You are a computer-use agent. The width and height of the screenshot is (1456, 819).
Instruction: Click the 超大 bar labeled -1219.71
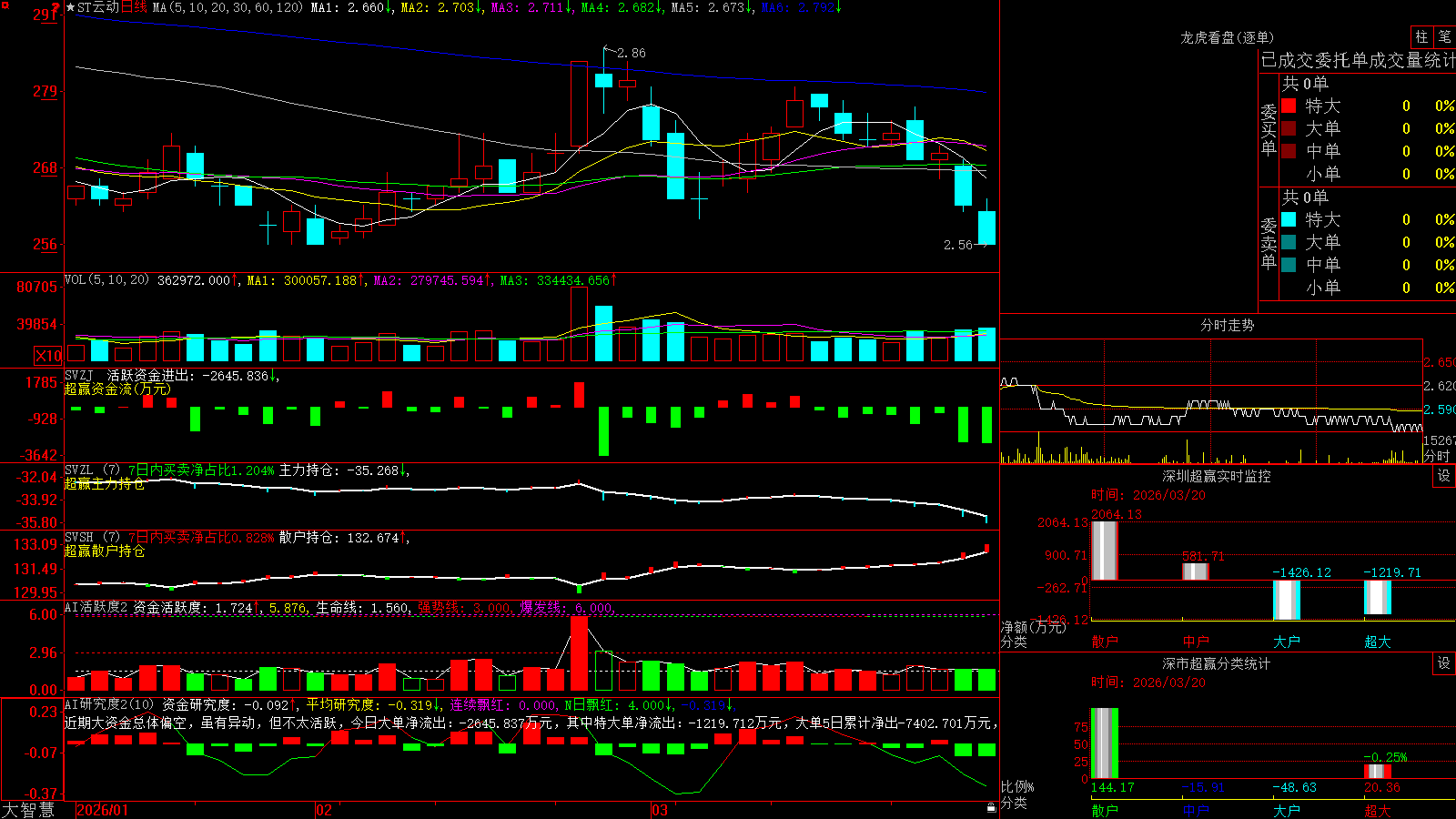1378,597
